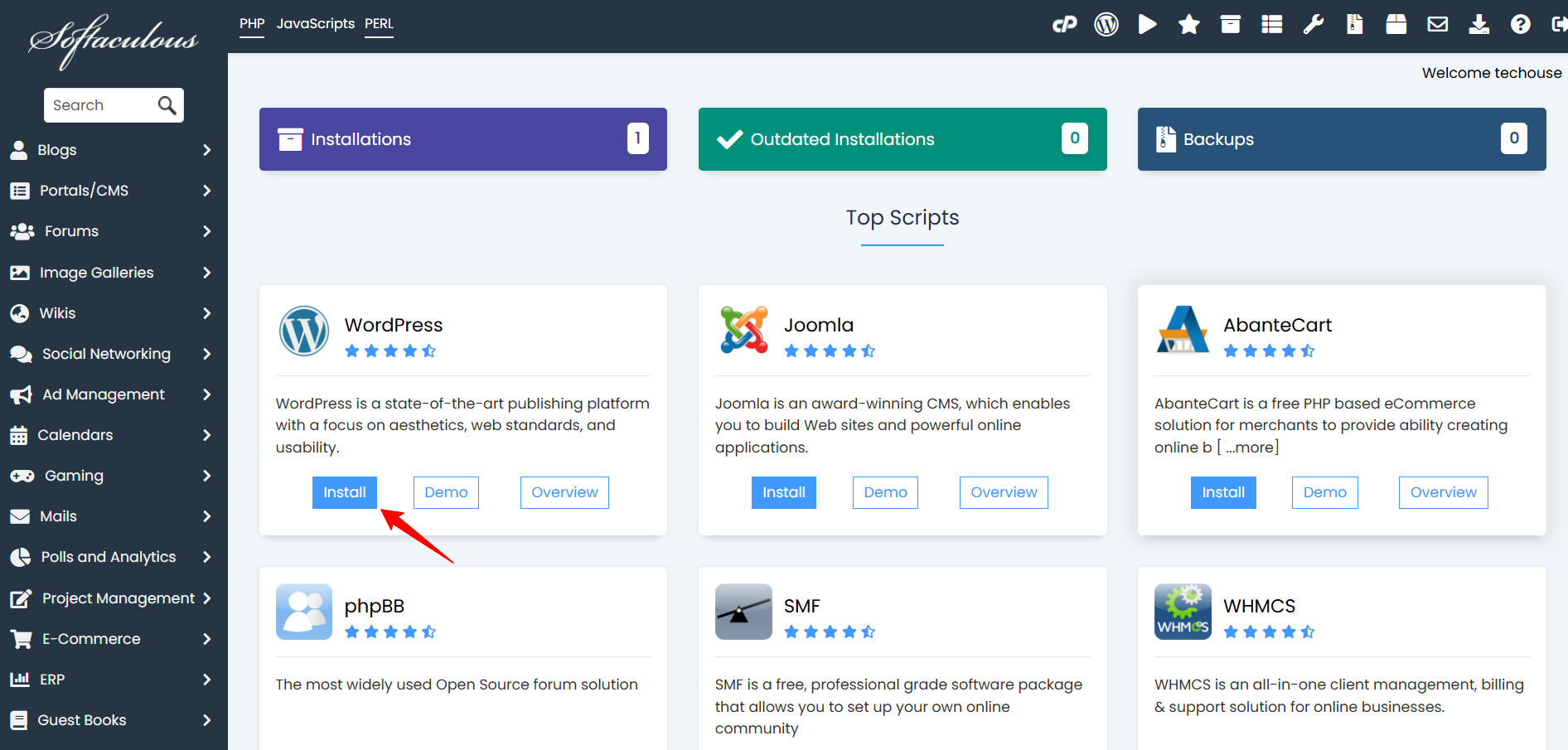Switch to the PHP scripts tab
Image resolution: width=1568 pixels, height=750 pixels.
(x=252, y=24)
